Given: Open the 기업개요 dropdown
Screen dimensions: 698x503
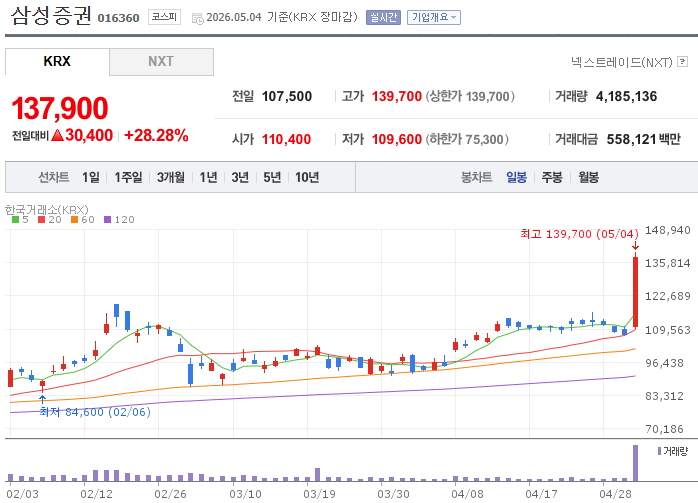Looking at the screenshot, I should (x=434, y=17).
